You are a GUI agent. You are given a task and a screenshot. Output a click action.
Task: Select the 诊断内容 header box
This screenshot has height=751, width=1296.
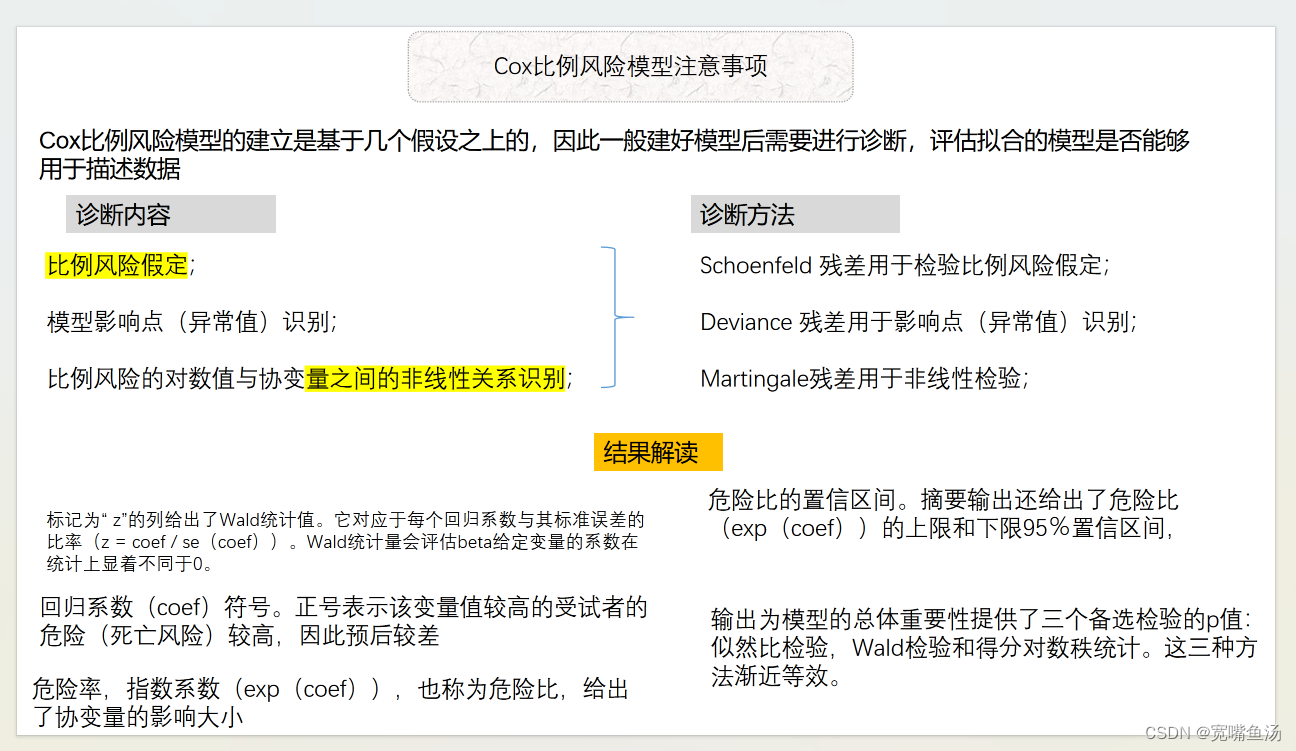(170, 213)
